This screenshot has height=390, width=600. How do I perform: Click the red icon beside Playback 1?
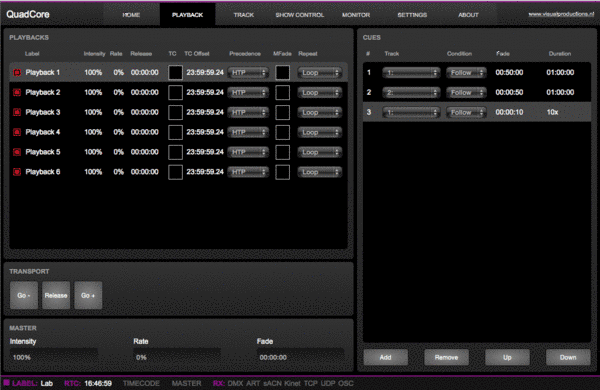(x=17, y=72)
